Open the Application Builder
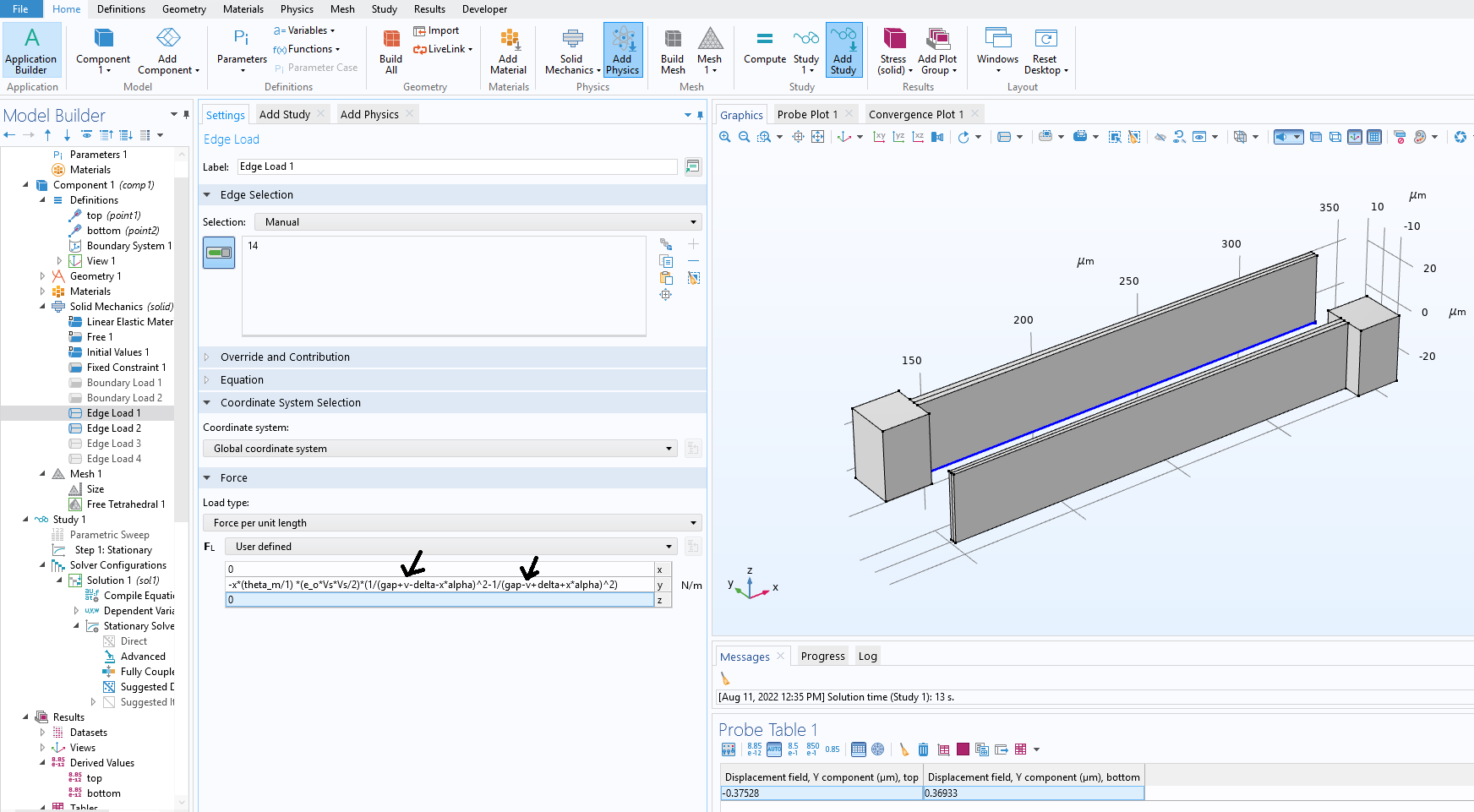This screenshot has height=812, width=1474. (x=31, y=50)
